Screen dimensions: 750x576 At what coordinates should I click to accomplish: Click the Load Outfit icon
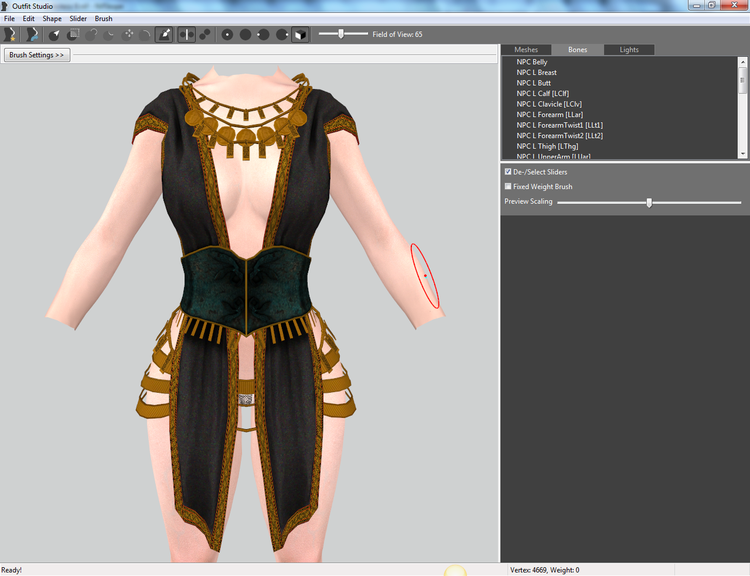tap(32, 34)
